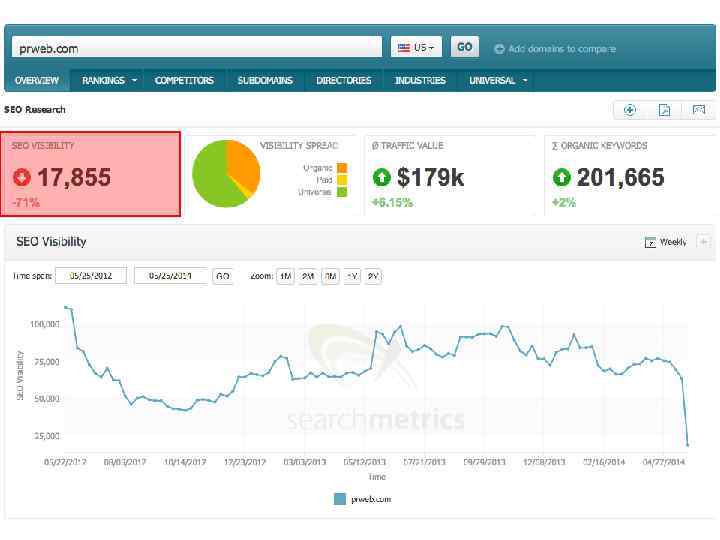Screen dimensions: 720x540
Task: Select the 17,855 SEO Visibility value
Action: 74,177
